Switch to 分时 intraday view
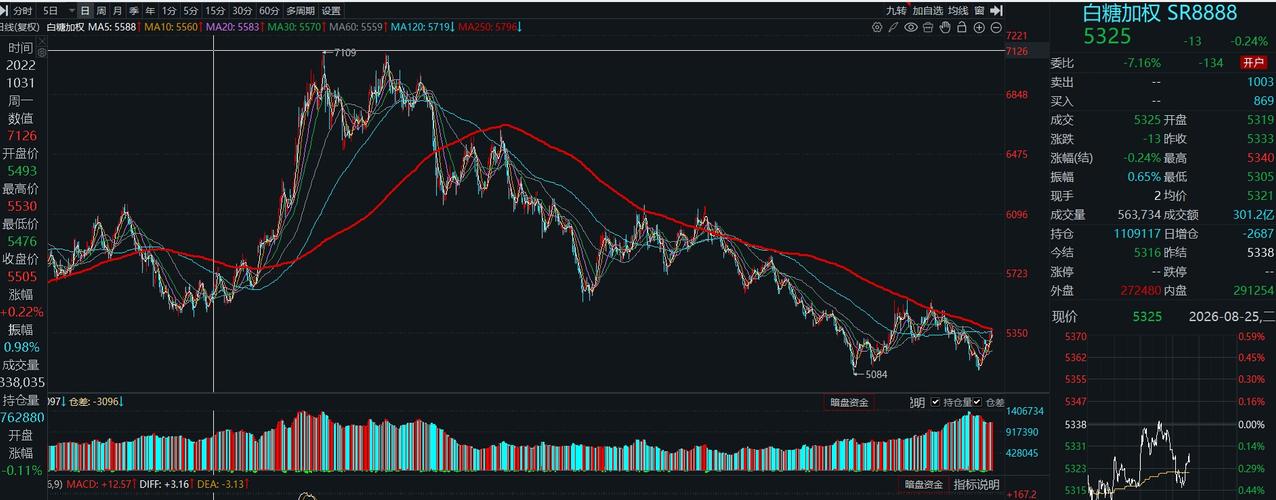1276x500 pixels. tap(23, 11)
